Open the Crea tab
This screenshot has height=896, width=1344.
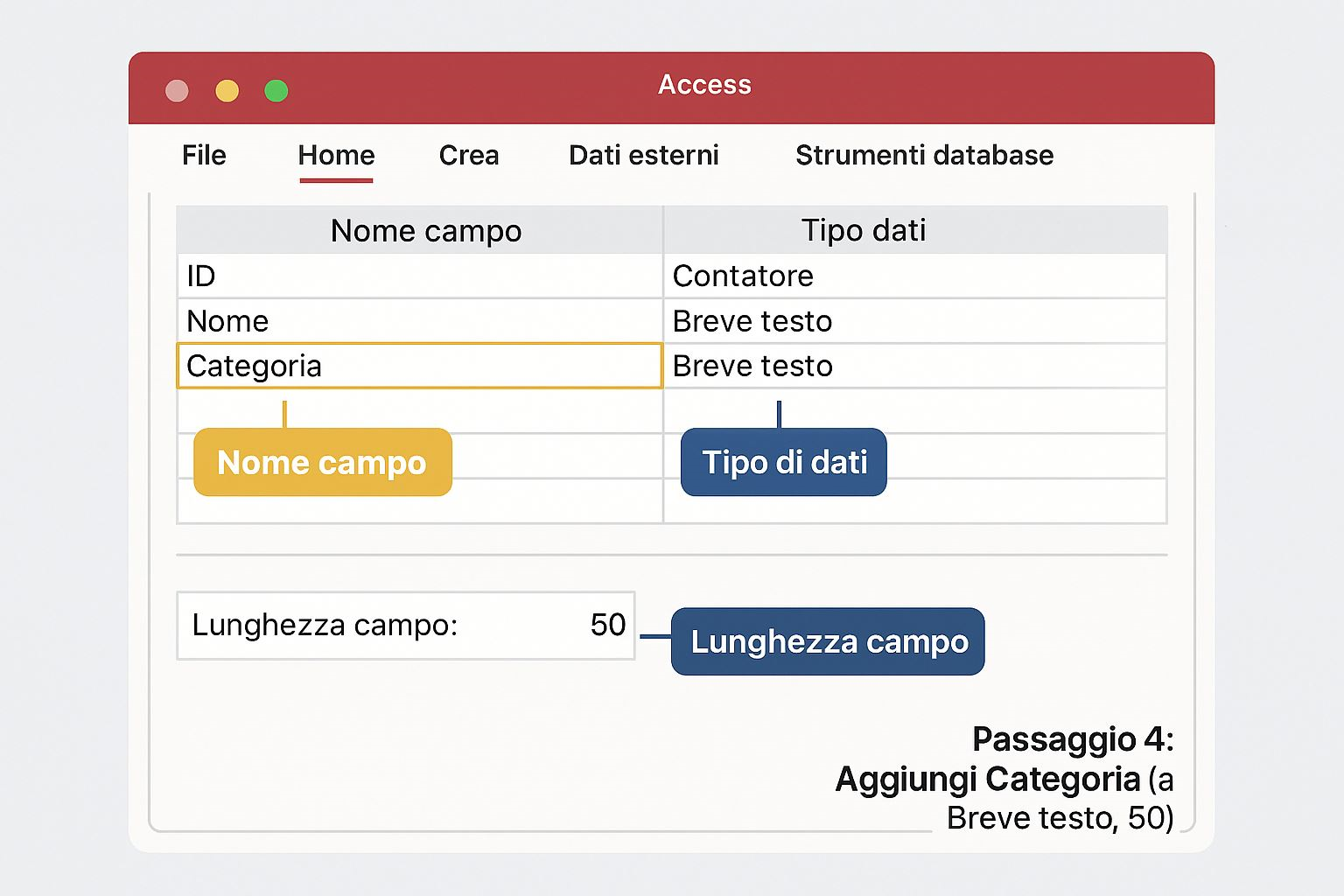click(469, 156)
